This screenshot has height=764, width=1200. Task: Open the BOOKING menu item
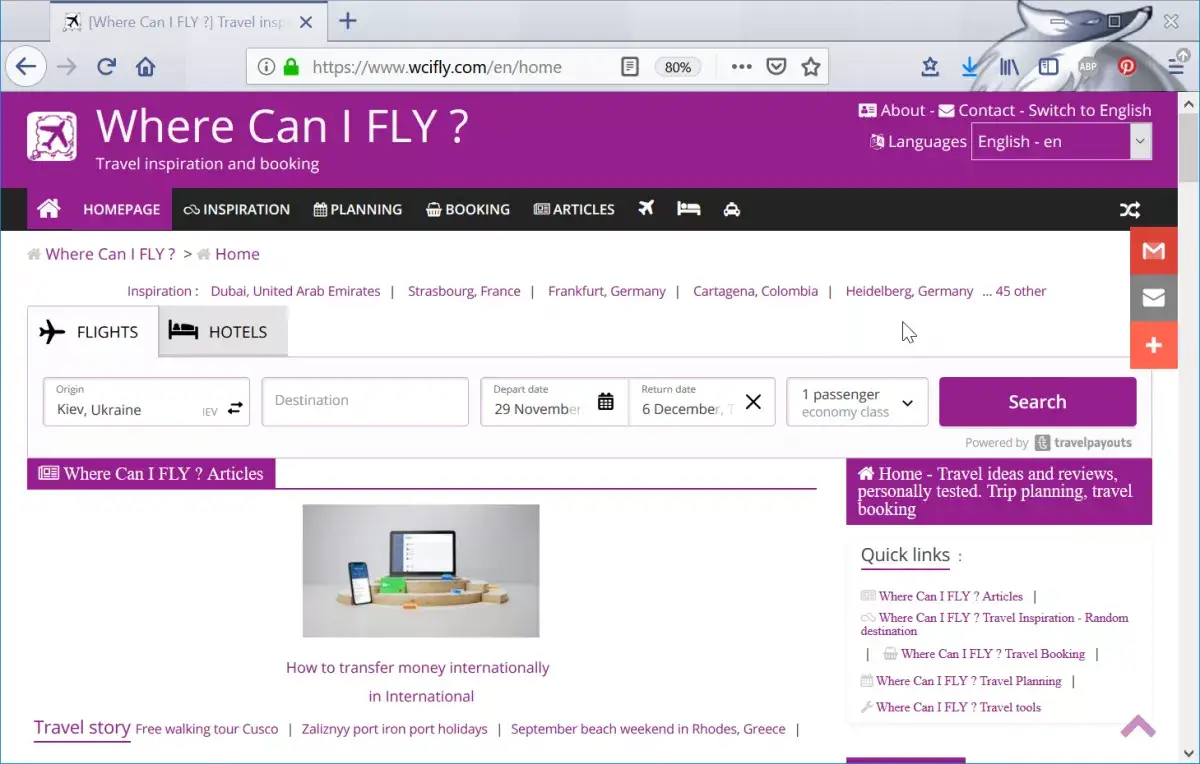[x=468, y=209]
